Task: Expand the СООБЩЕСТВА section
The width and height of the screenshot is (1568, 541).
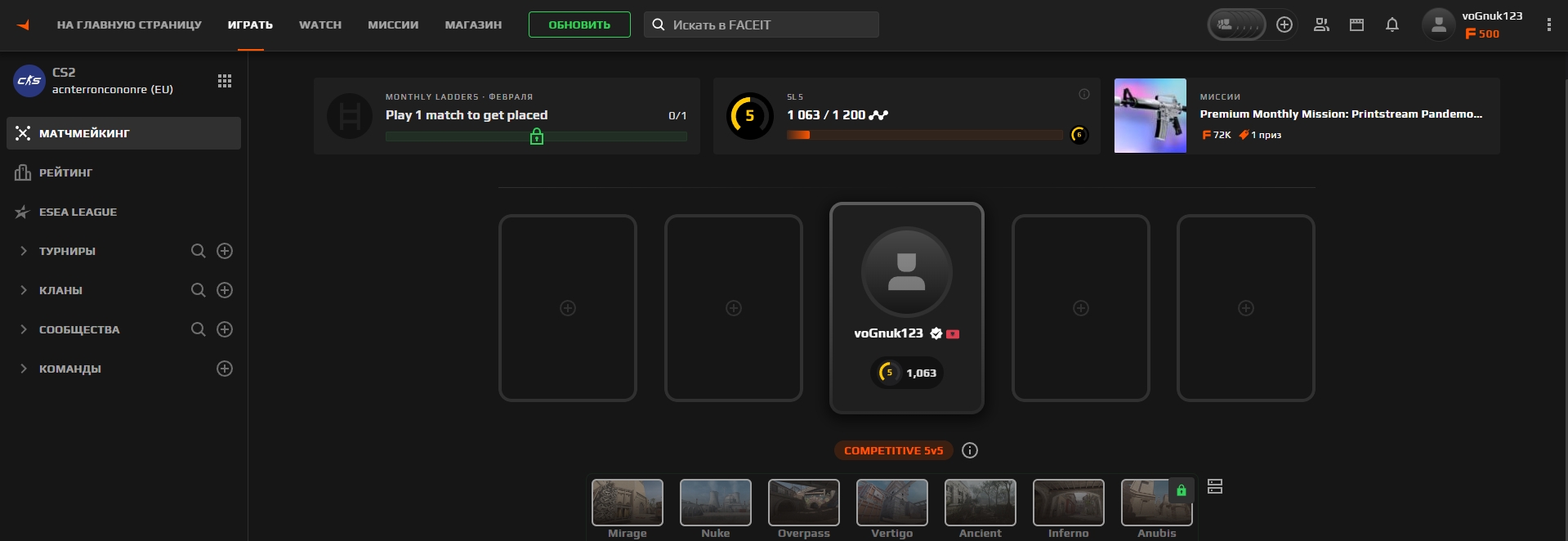Action: [x=23, y=329]
